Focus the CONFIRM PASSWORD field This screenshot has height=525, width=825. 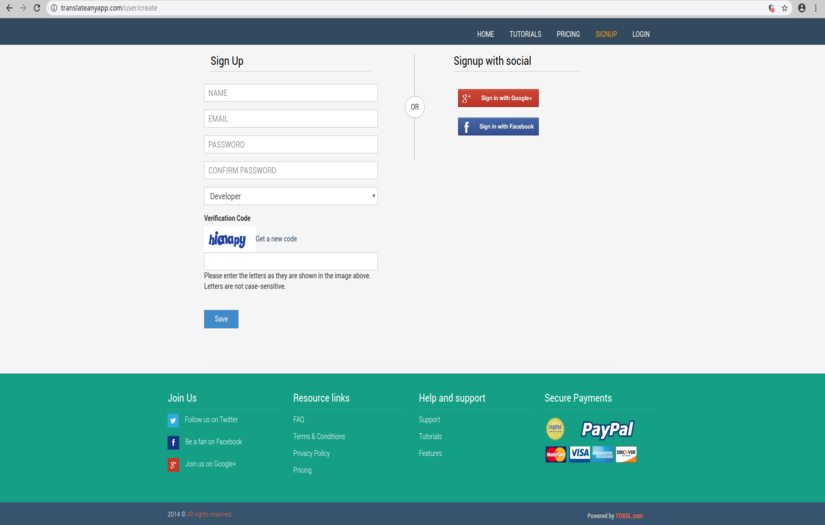coord(290,170)
